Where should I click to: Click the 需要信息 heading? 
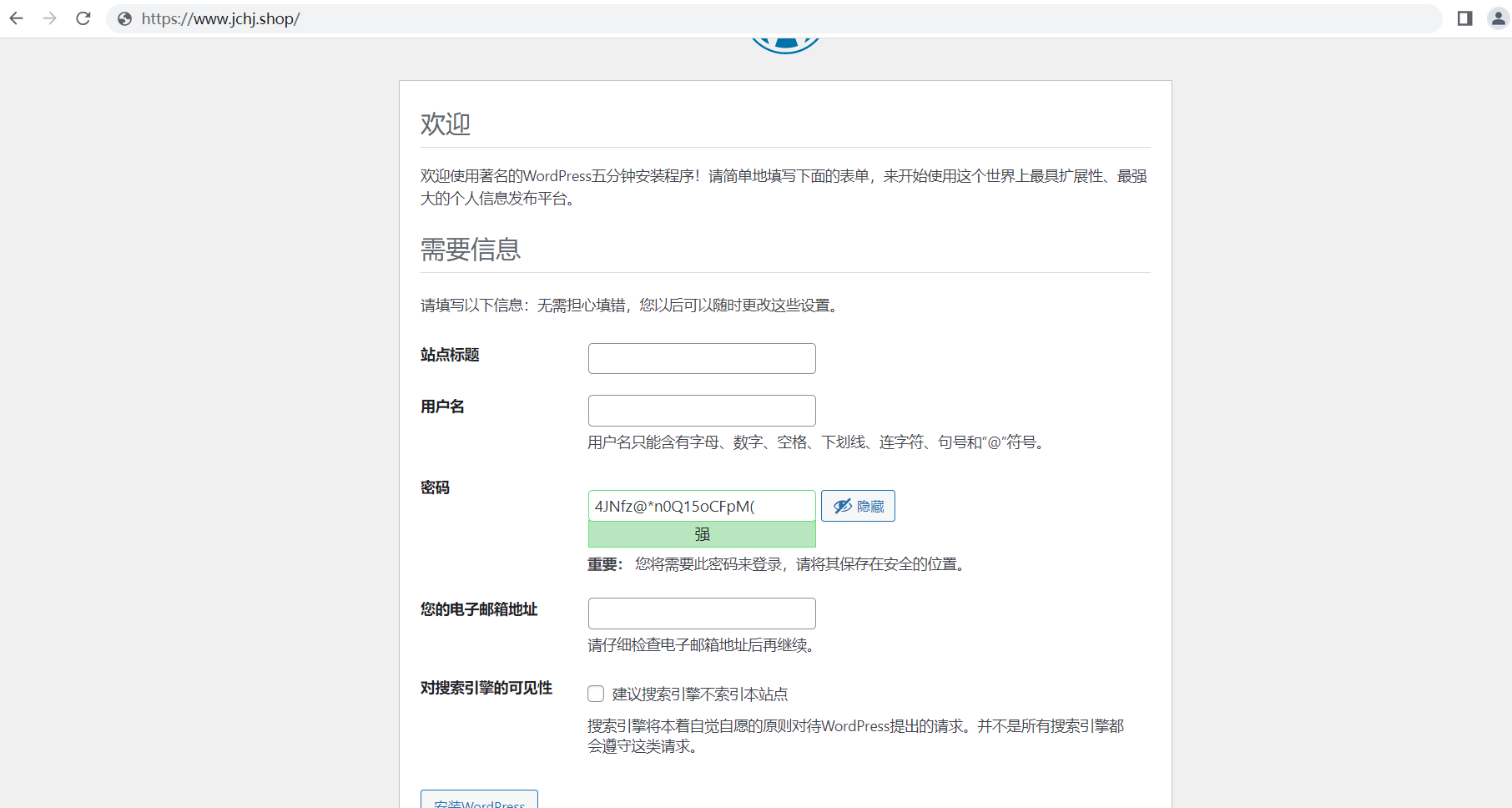(x=471, y=250)
